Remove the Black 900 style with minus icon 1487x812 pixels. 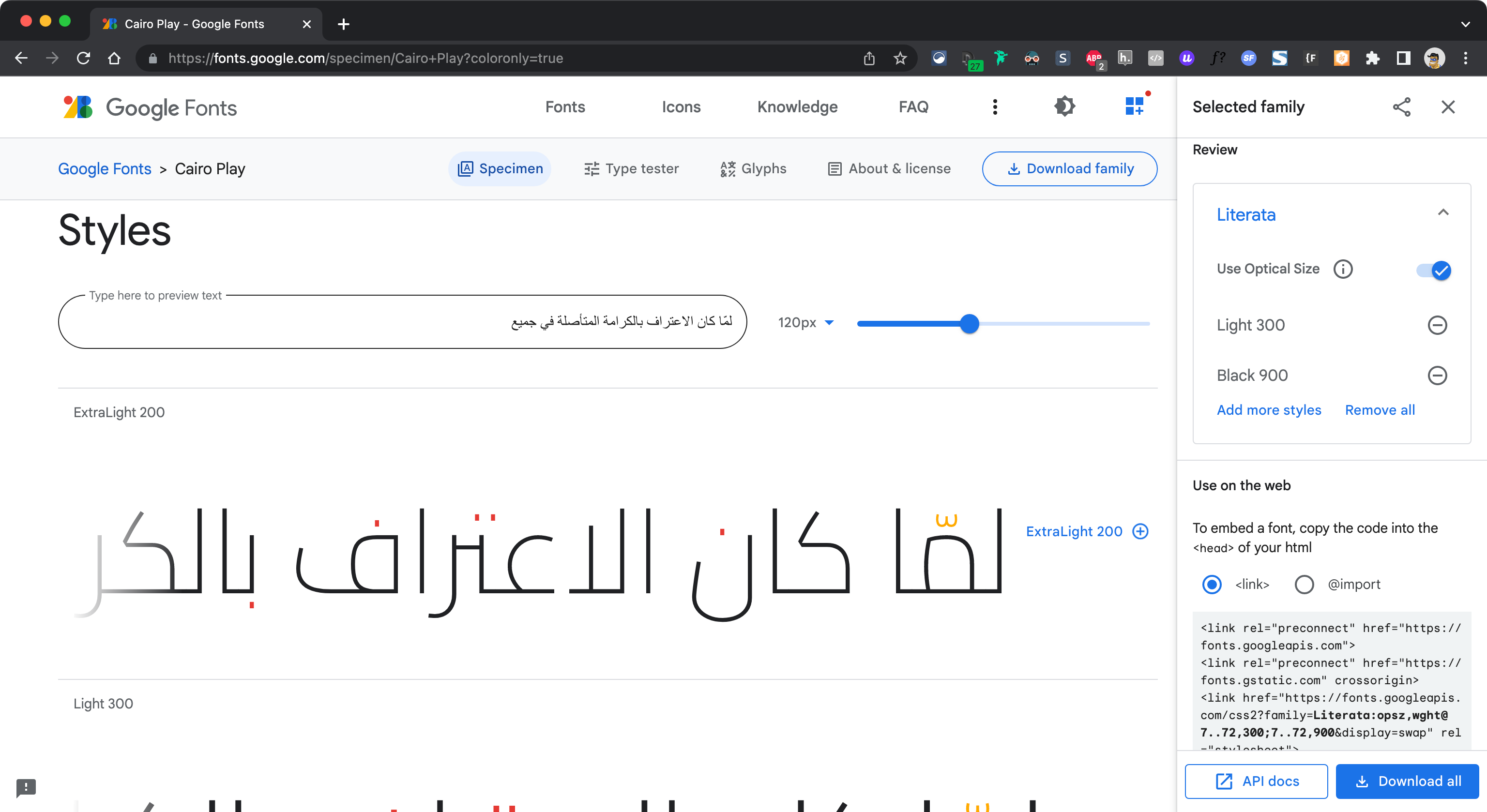coord(1437,376)
